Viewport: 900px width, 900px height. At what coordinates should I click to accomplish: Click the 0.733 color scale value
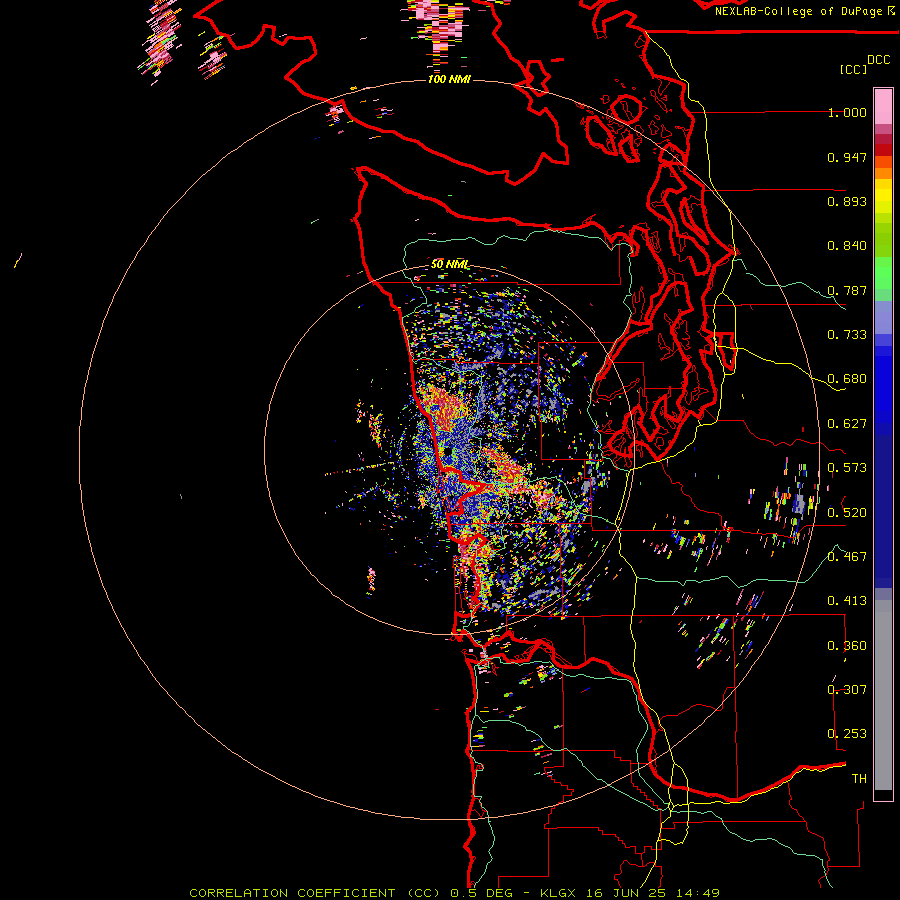[847, 335]
